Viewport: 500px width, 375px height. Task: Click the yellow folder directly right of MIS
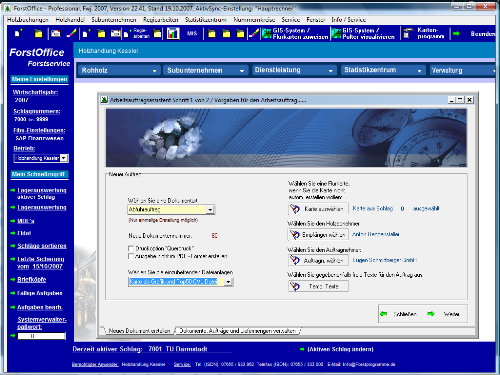tap(211, 34)
